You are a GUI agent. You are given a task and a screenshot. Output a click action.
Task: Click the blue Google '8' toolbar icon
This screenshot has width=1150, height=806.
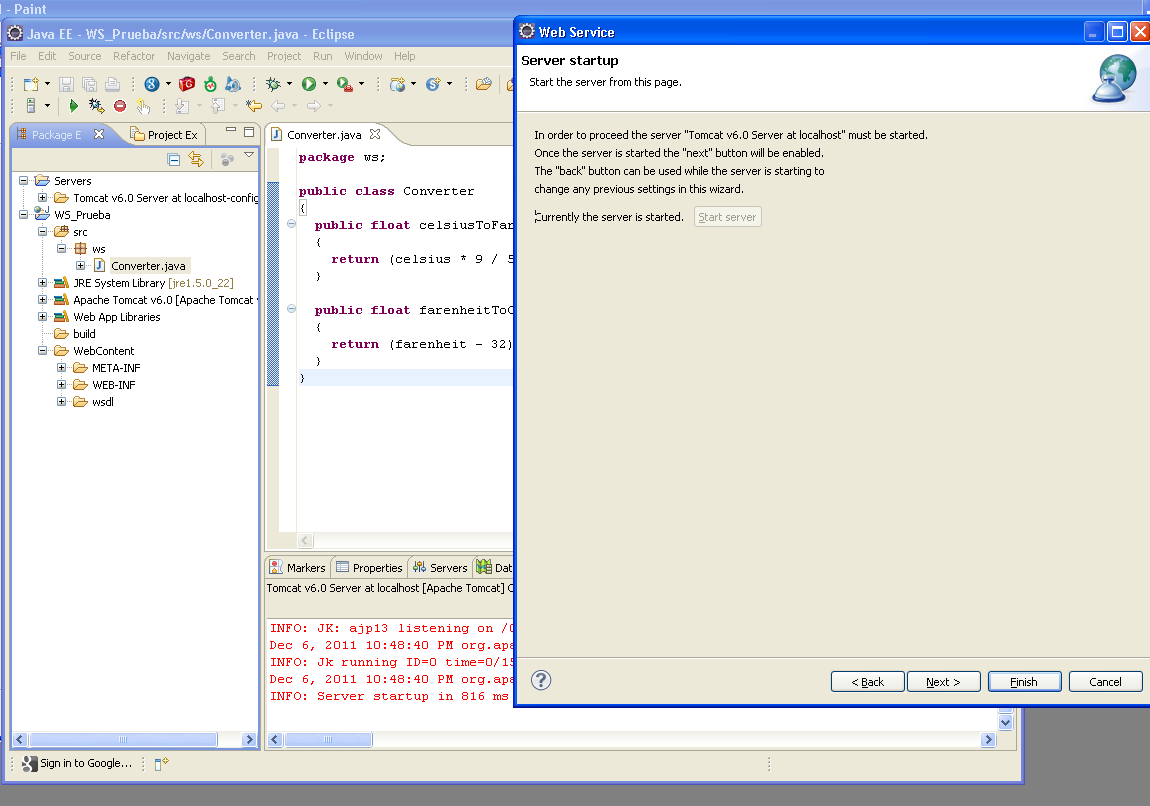pyautogui.click(x=152, y=84)
